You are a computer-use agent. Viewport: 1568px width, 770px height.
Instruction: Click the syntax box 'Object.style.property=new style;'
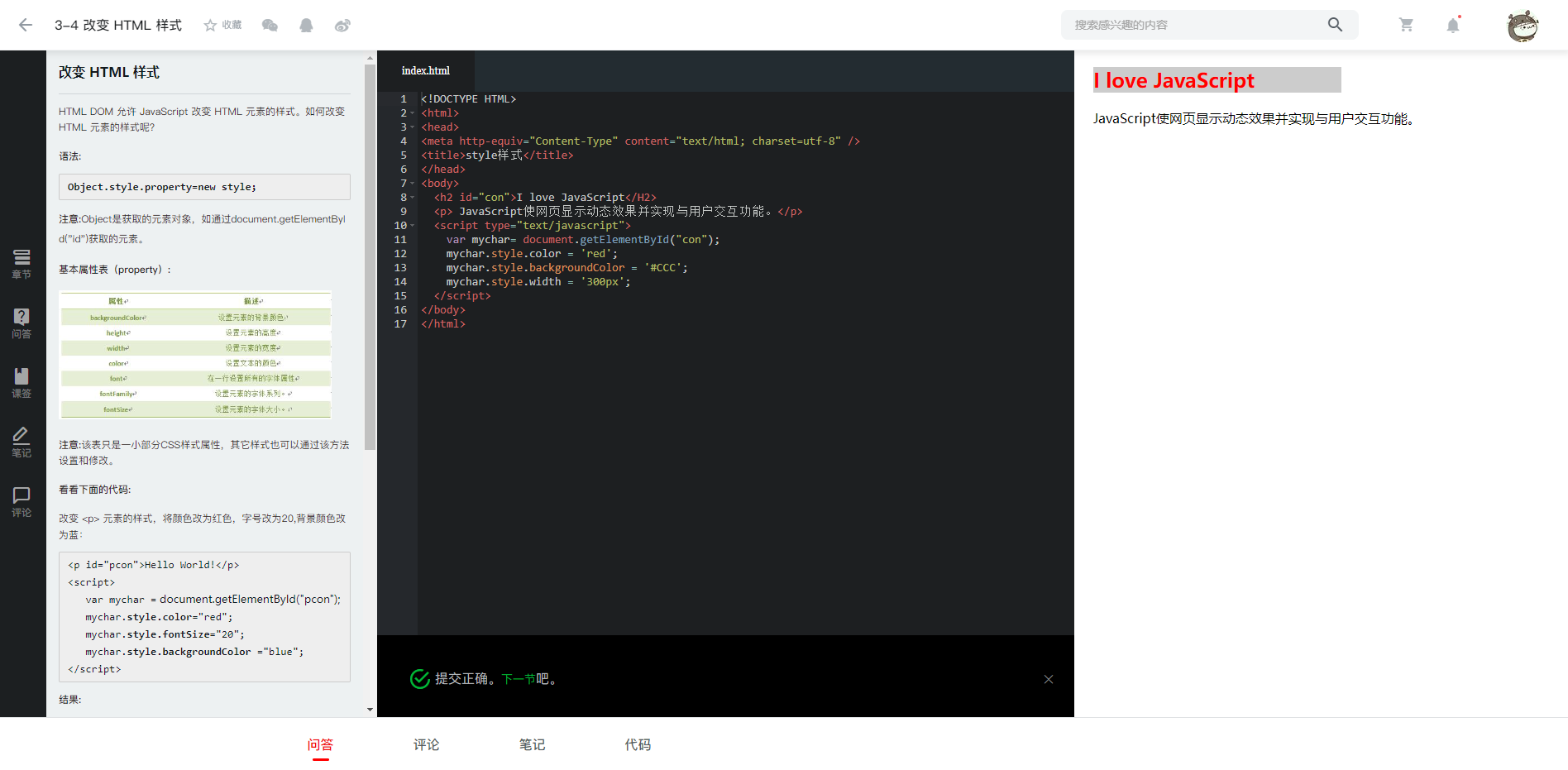(204, 187)
